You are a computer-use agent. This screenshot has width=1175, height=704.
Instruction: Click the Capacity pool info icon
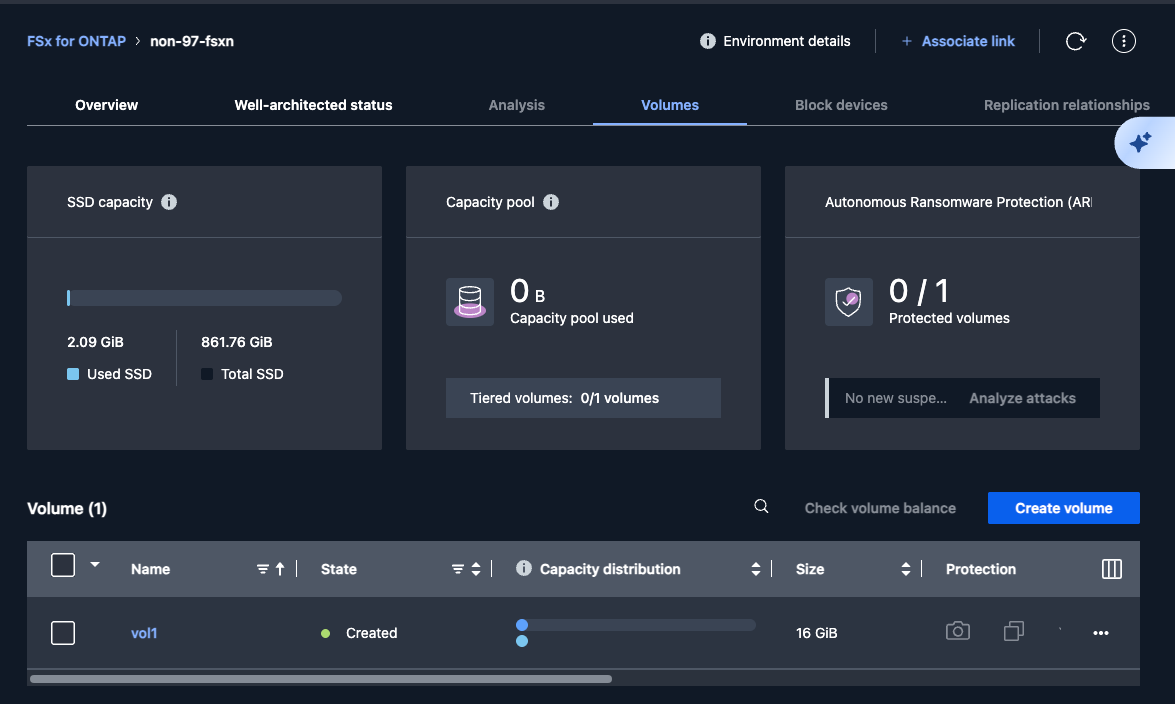click(551, 202)
